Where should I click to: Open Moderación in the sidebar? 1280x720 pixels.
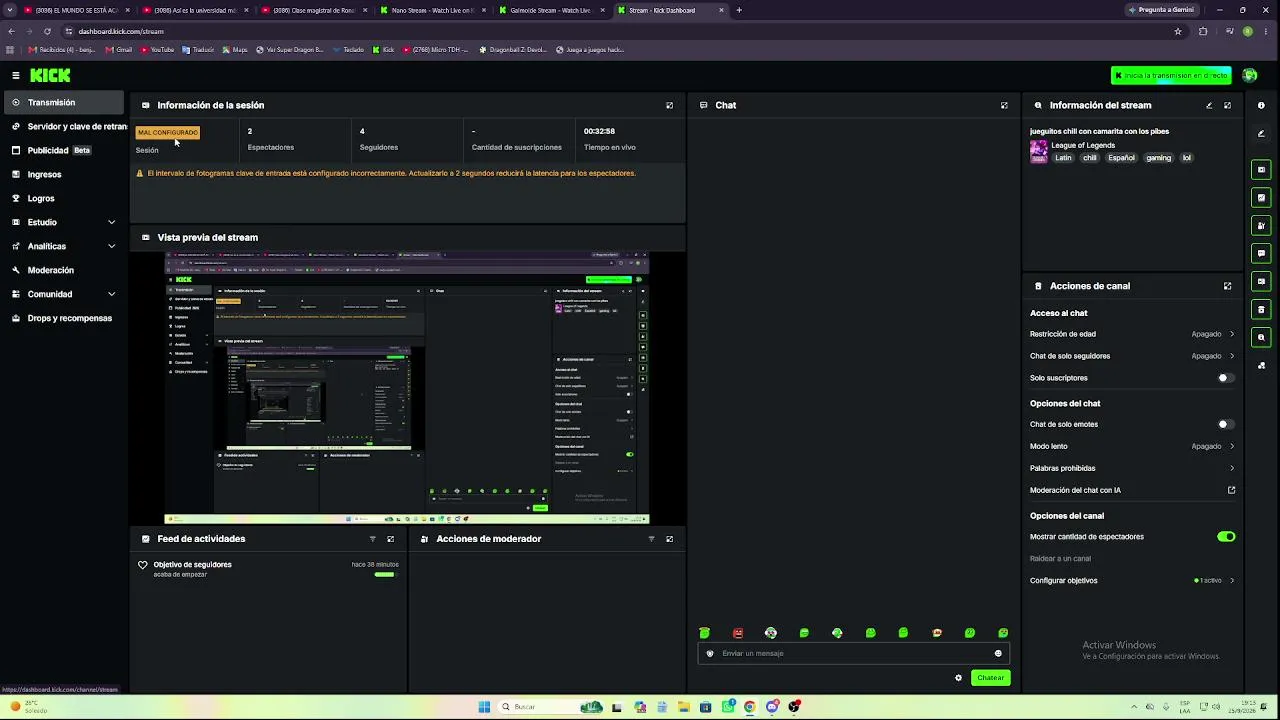64,270
